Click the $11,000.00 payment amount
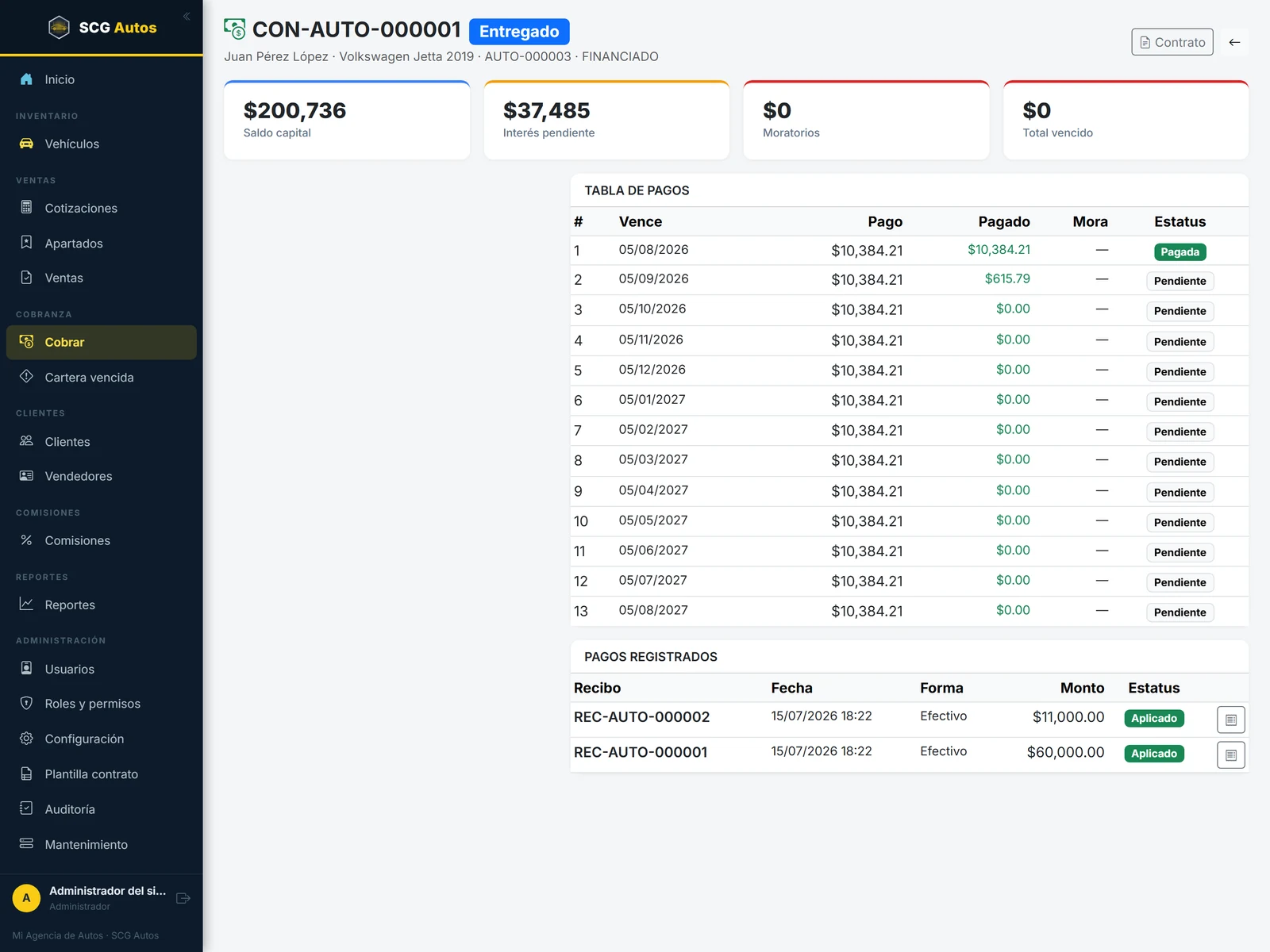Viewport: 1270px width, 952px height. pyautogui.click(x=1068, y=717)
